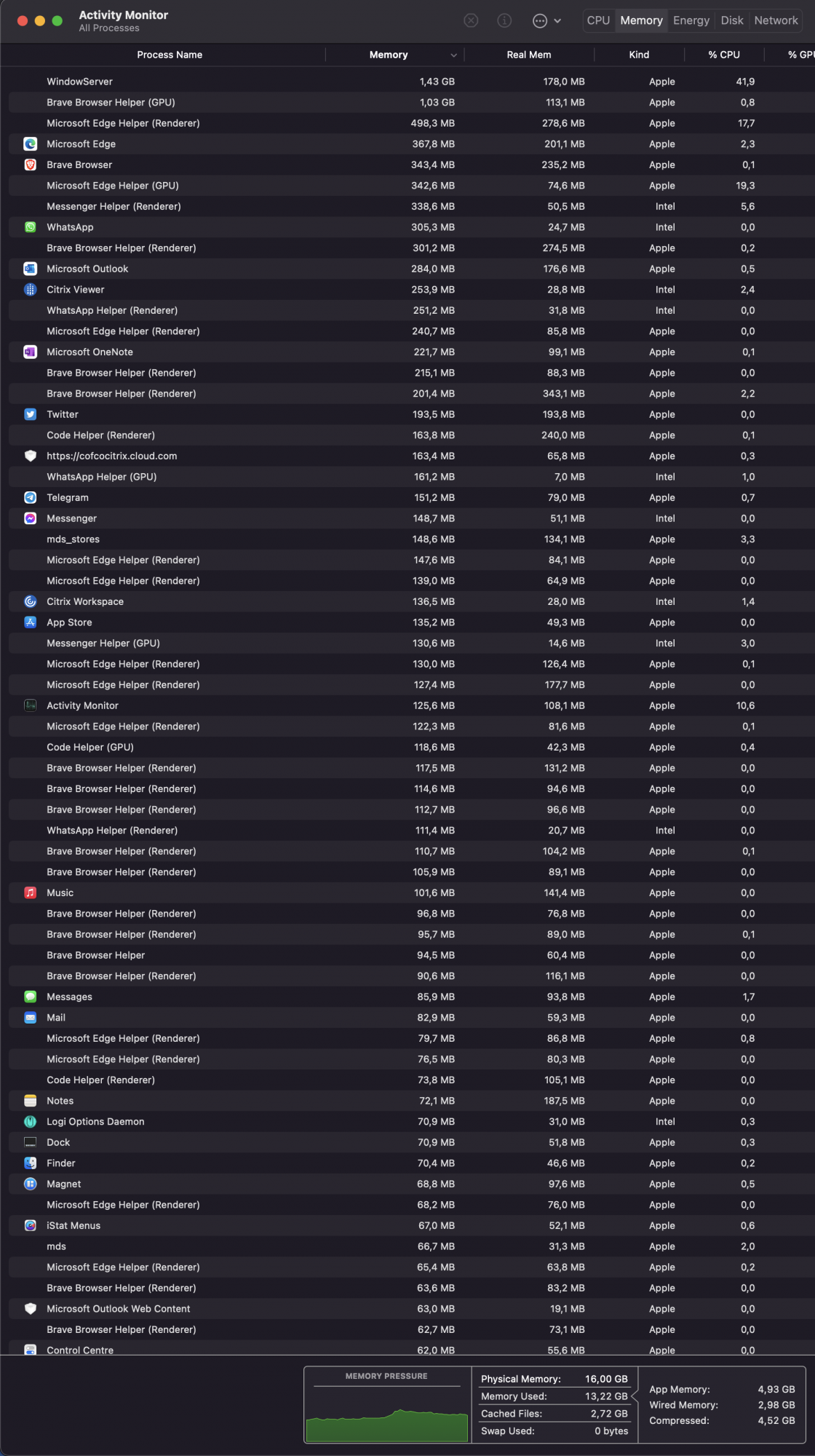Screen dimensions: 815x1456
Task: Switch to the Energy tab
Action: 691,20
